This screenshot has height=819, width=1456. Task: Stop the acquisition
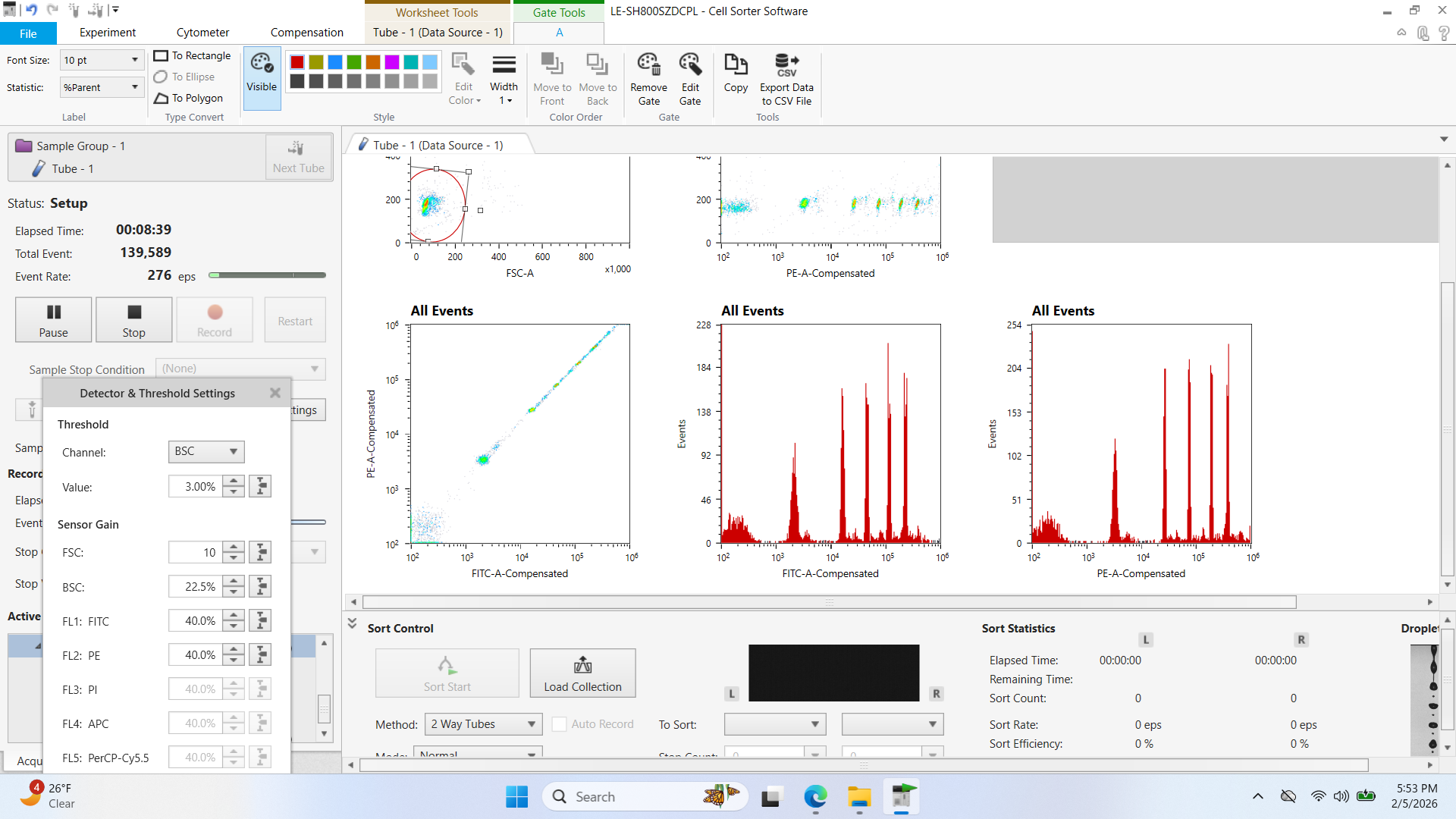coord(133,319)
